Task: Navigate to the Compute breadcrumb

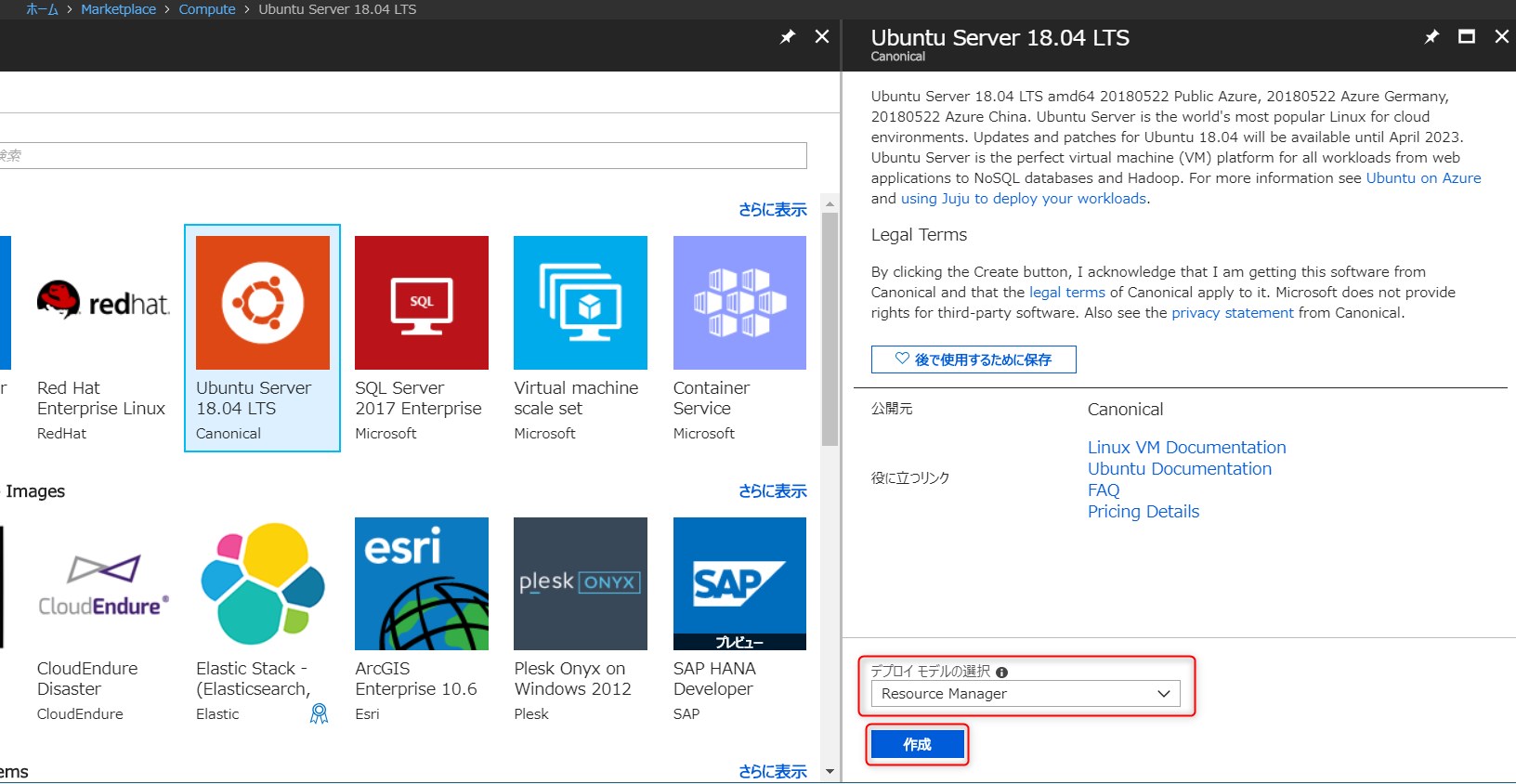Action: tap(206, 9)
